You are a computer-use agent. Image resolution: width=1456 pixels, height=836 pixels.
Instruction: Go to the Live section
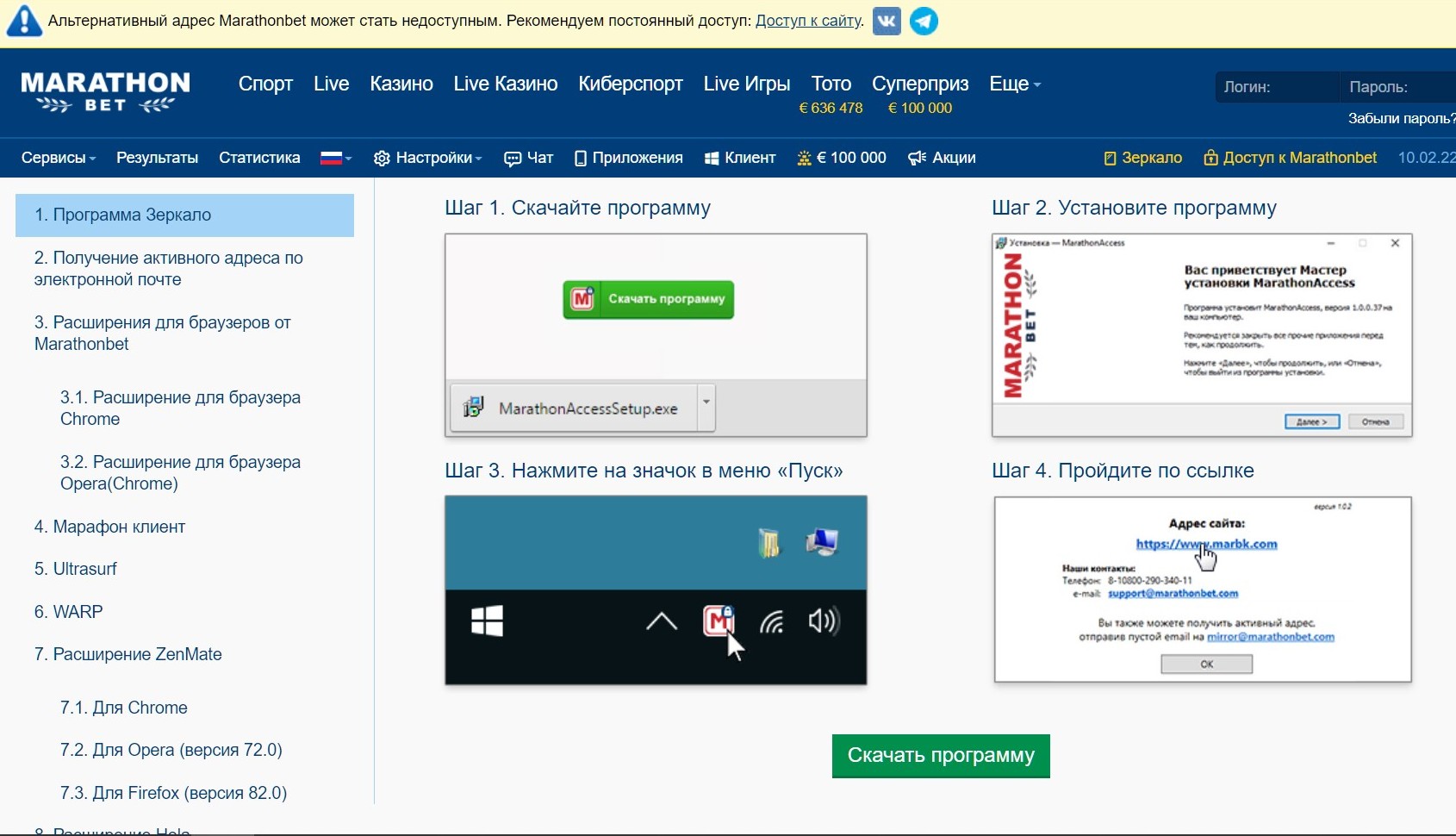click(x=332, y=84)
